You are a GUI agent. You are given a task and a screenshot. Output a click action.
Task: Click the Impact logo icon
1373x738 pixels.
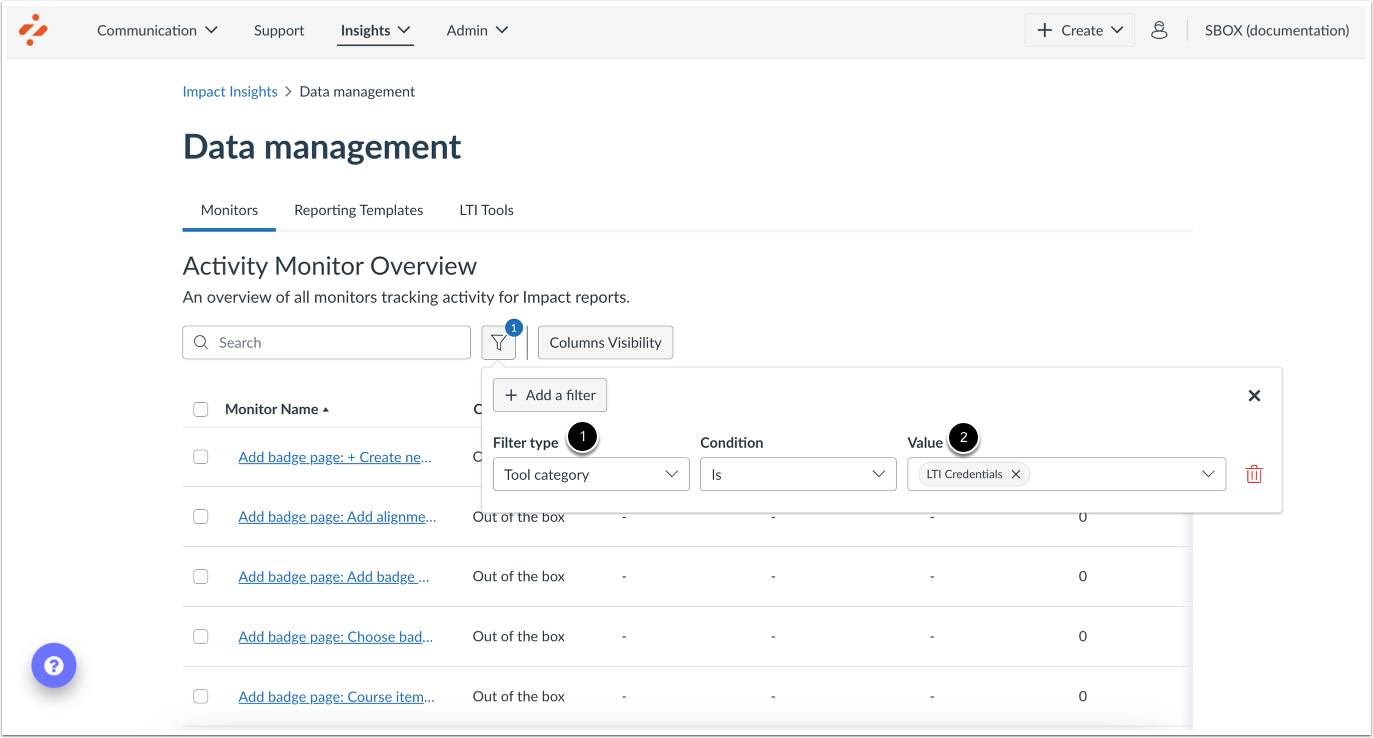click(x=33, y=30)
